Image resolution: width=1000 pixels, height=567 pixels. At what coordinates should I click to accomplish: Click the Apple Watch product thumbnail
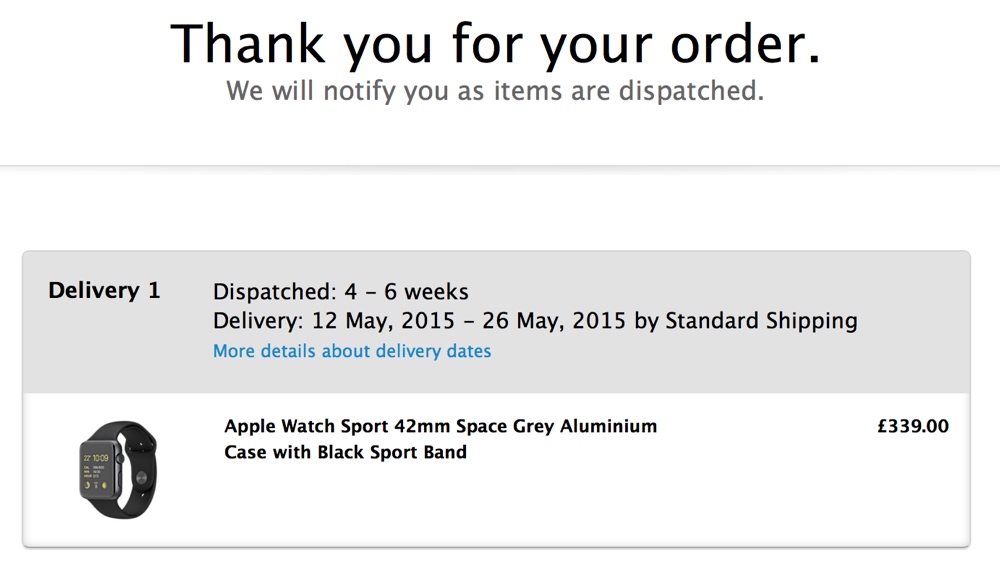pyautogui.click(x=117, y=469)
